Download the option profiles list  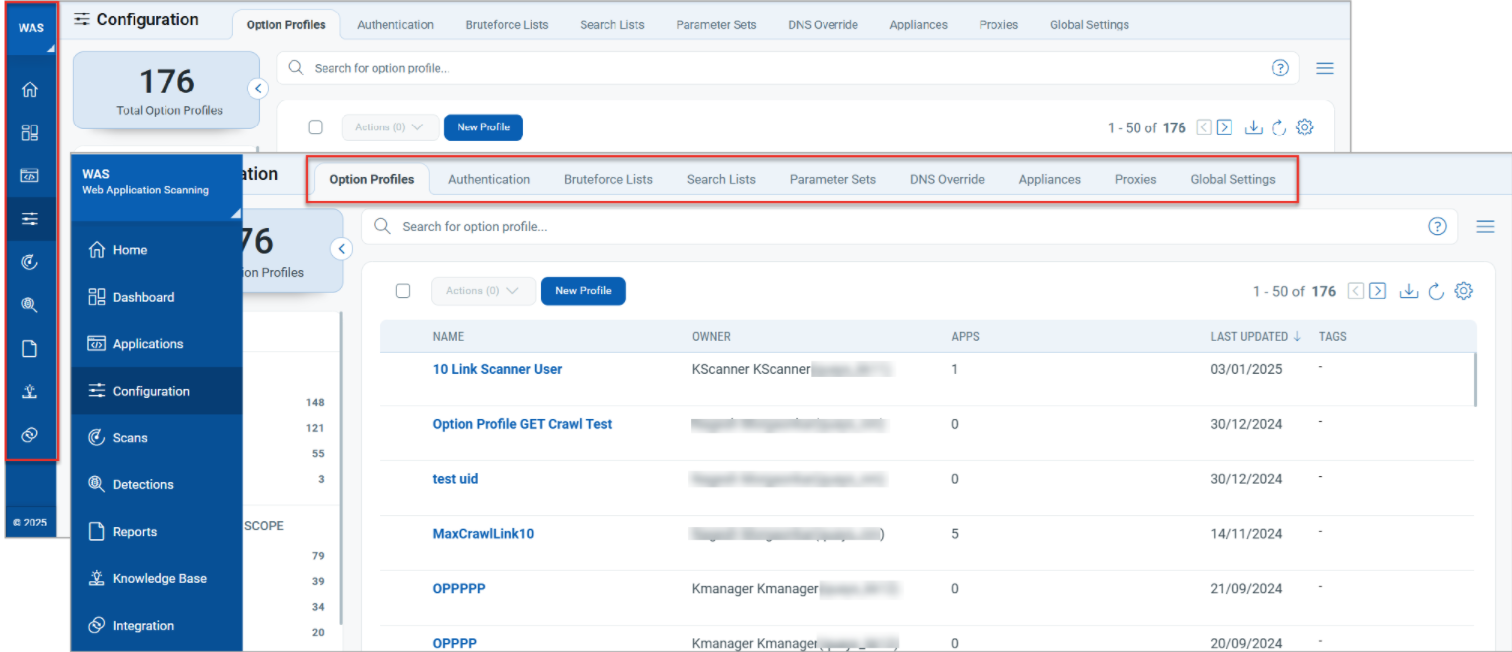pos(1409,290)
